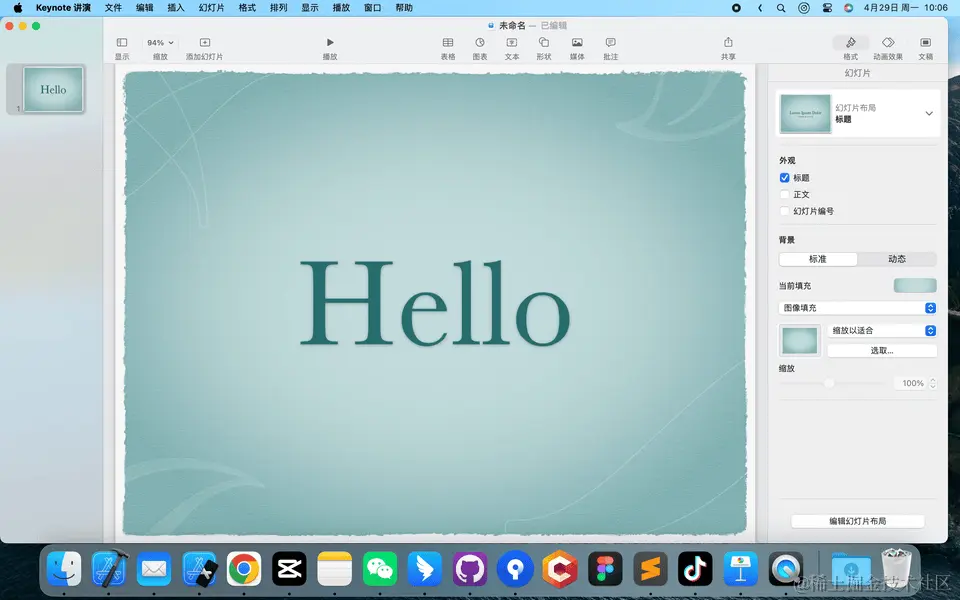Insert a shape with 形状 icon

[544, 48]
